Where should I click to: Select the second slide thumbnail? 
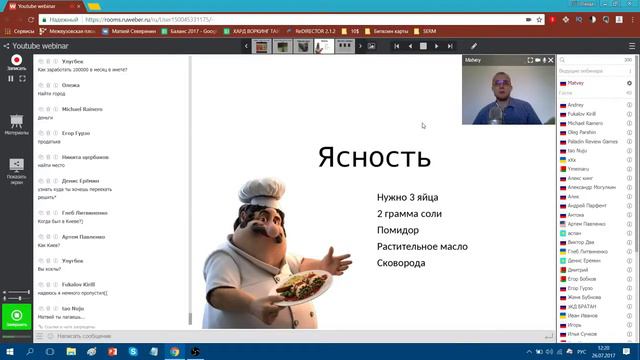point(282,46)
